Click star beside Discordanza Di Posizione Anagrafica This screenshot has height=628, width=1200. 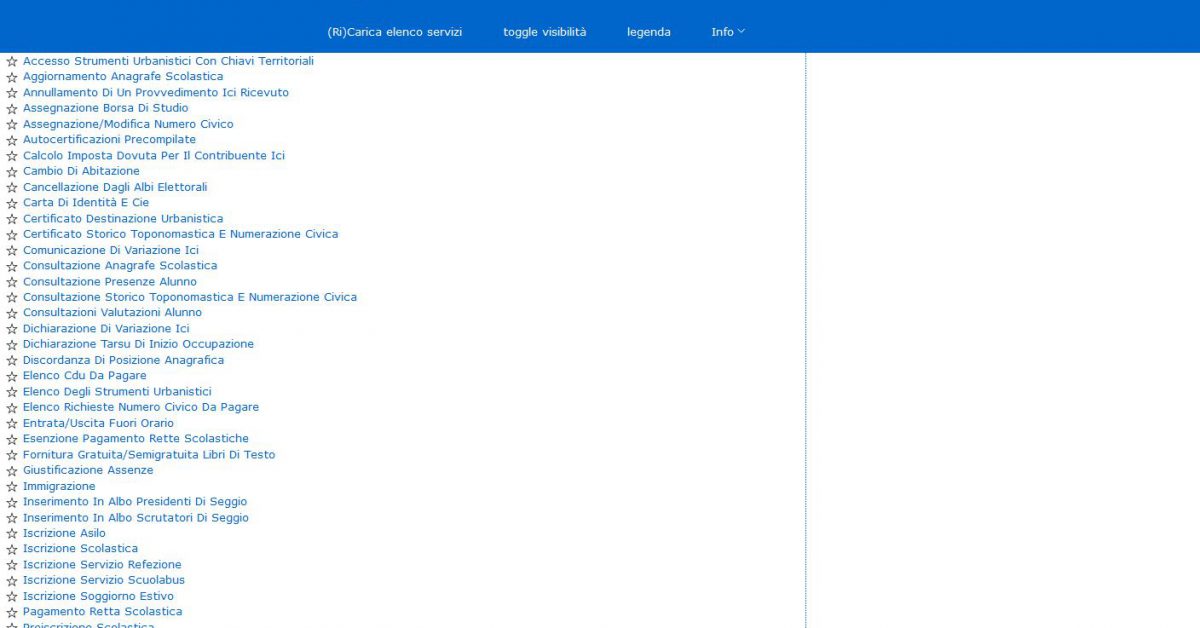12,360
